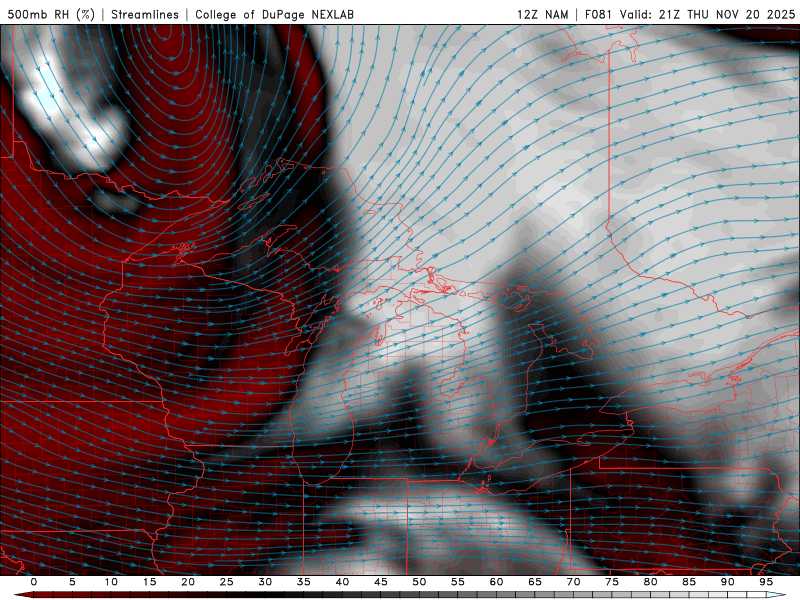Select the "95" tick label on legend
The height and width of the screenshot is (600, 800).
pyautogui.click(x=766, y=582)
